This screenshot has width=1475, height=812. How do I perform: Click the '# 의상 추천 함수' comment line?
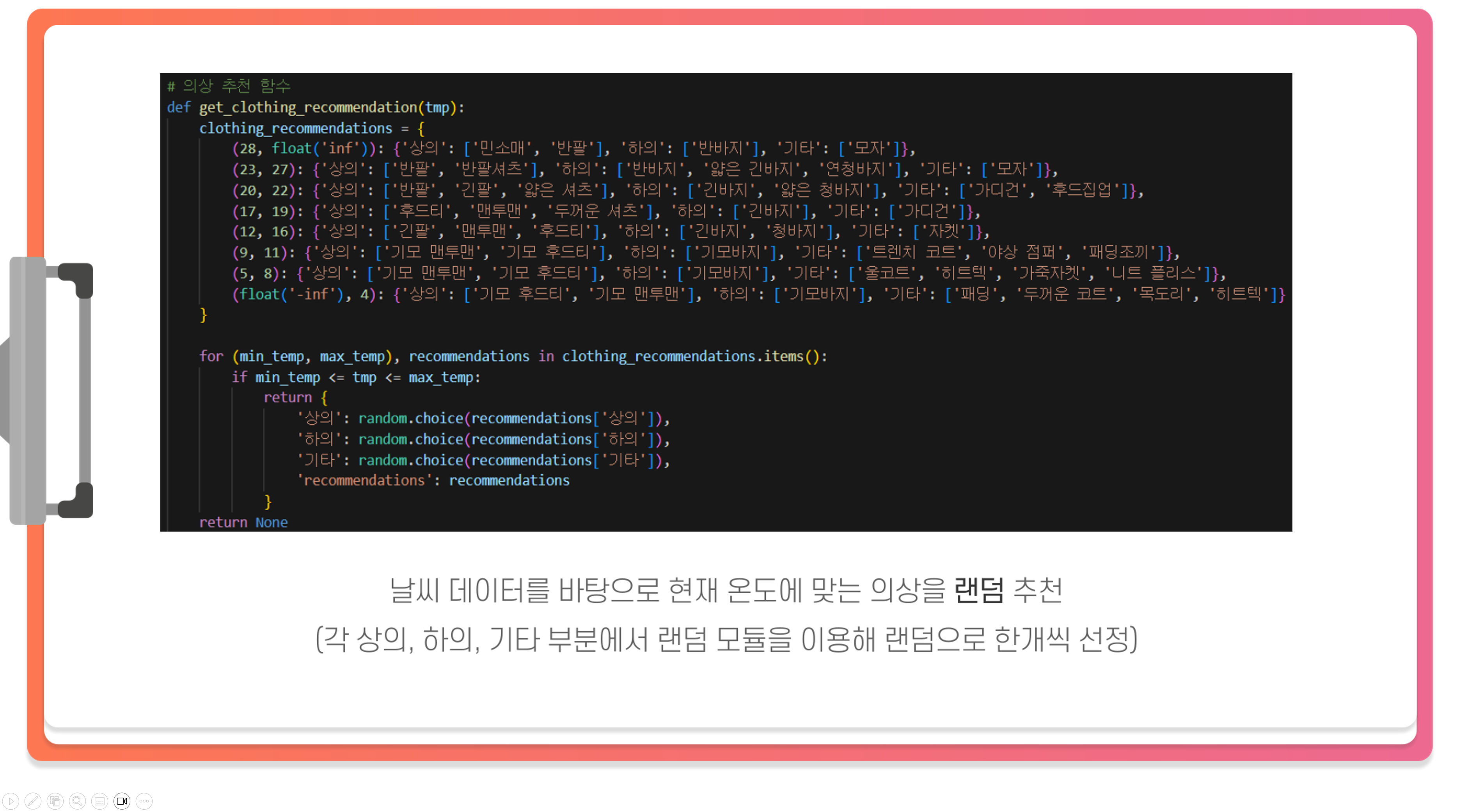click(x=229, y=86)
